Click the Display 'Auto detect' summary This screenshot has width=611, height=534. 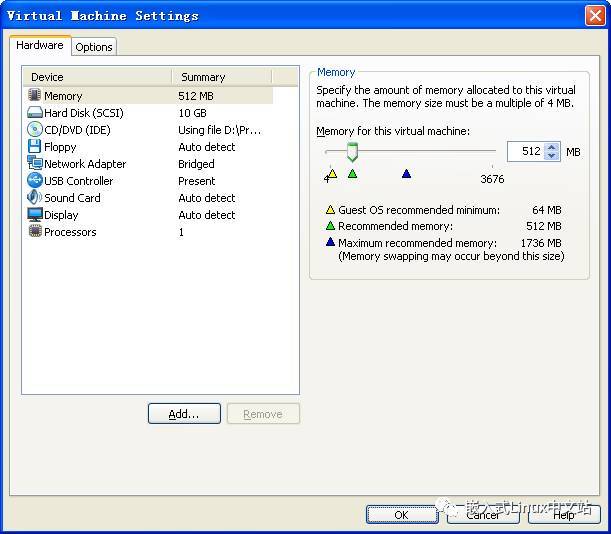click(x=207, y=215)
